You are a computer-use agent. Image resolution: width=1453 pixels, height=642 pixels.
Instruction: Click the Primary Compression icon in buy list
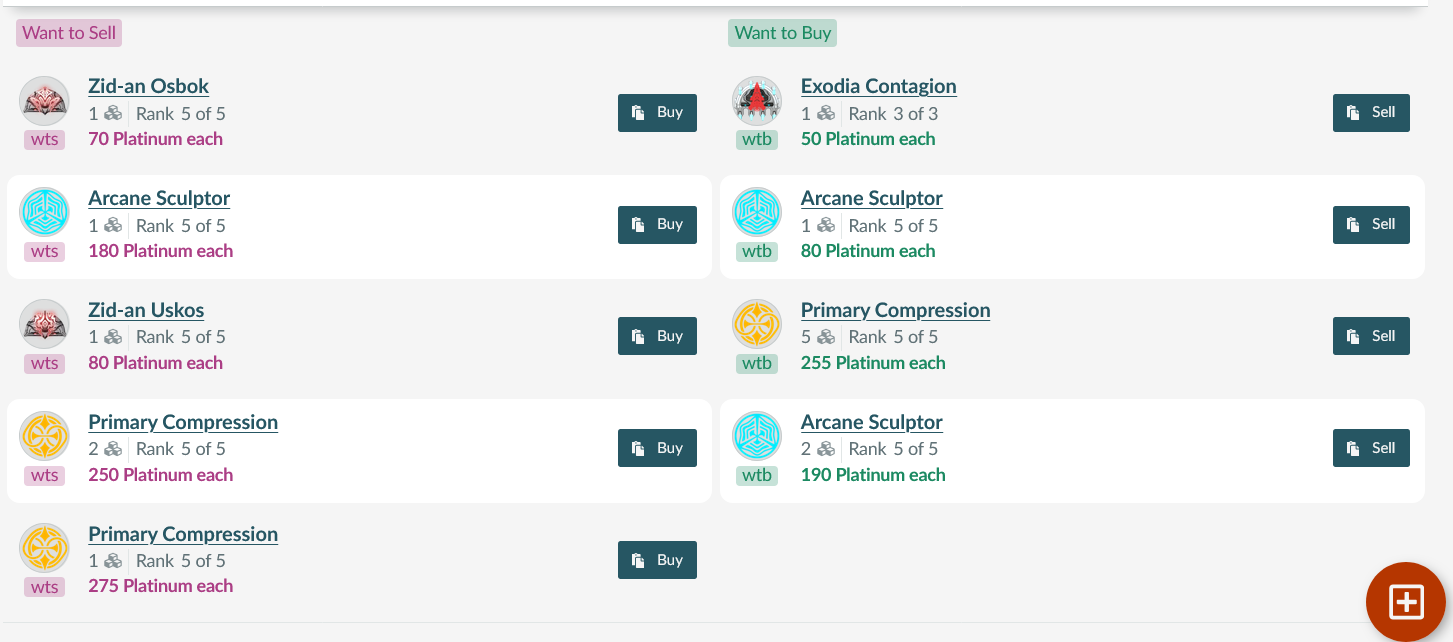[757, 325]
